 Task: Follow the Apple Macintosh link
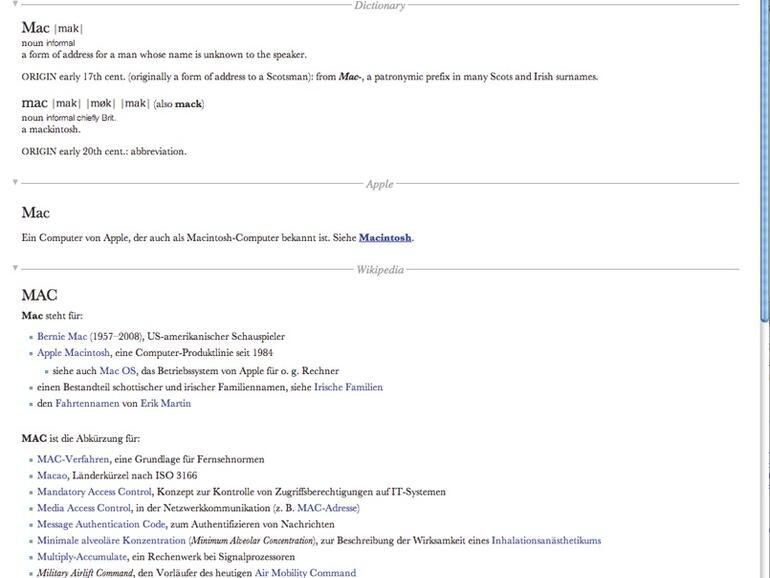pos(73,353)
